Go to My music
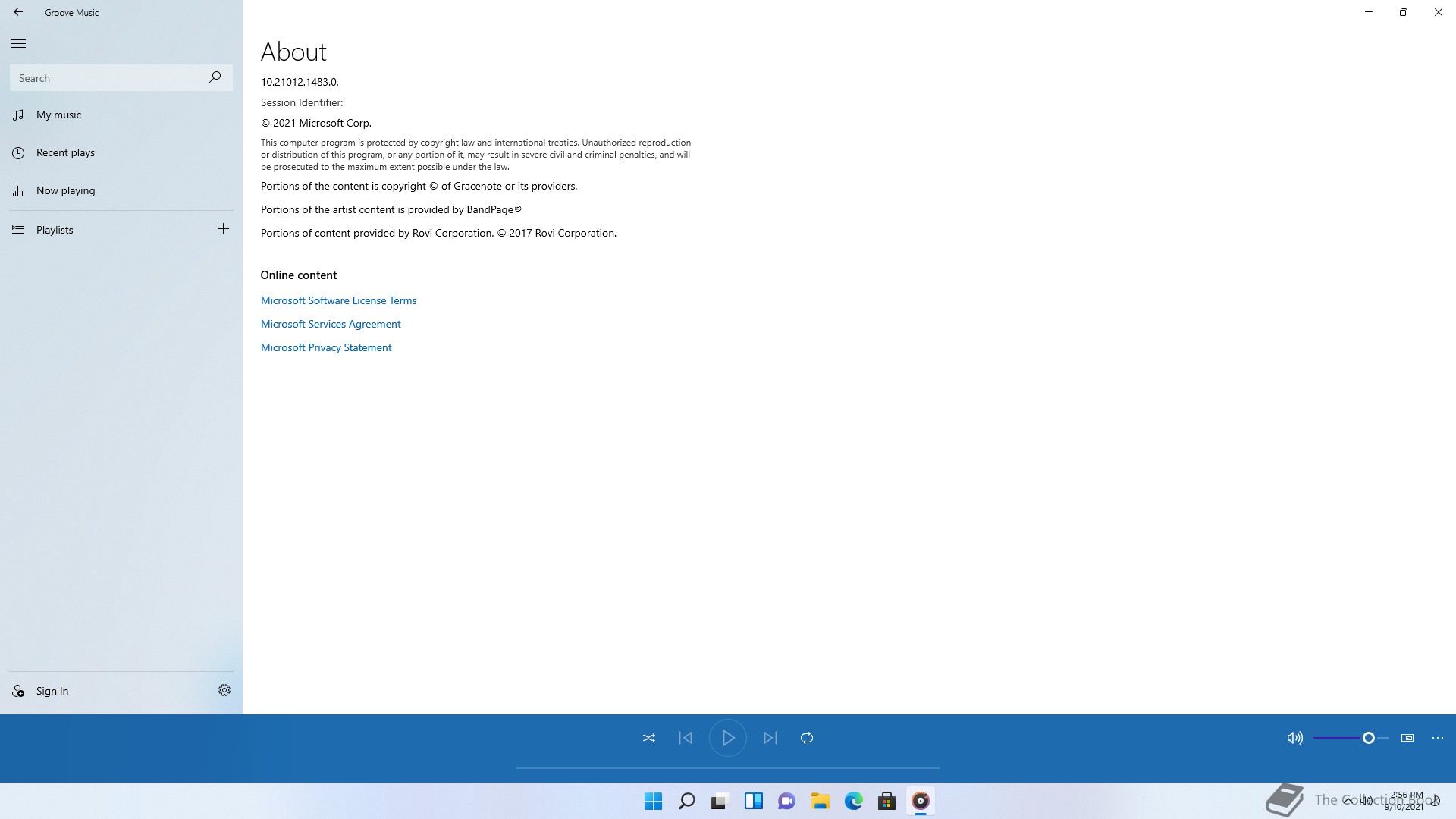The height and width of the screenshot is (819, 1456). pyautogui.click(x=58, y=115)
